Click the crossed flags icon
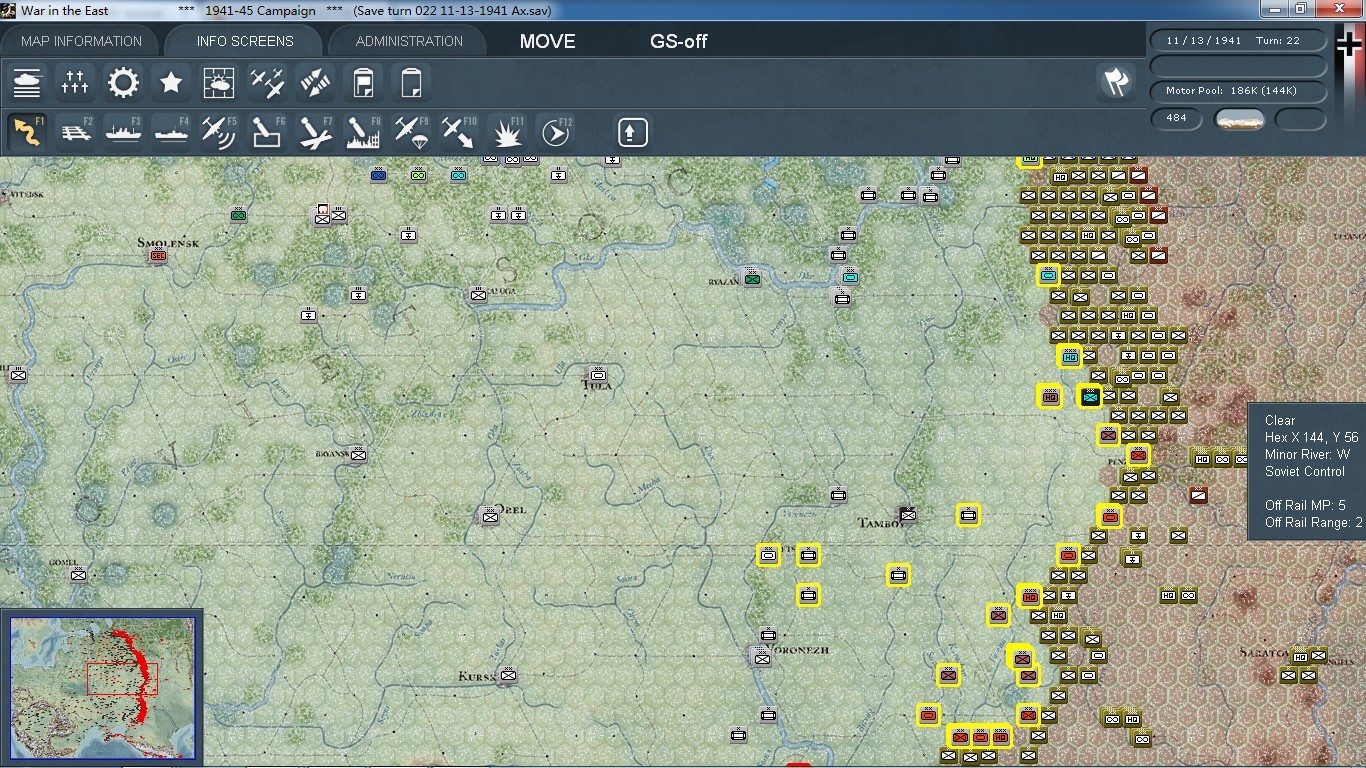 pos(1116,83)
